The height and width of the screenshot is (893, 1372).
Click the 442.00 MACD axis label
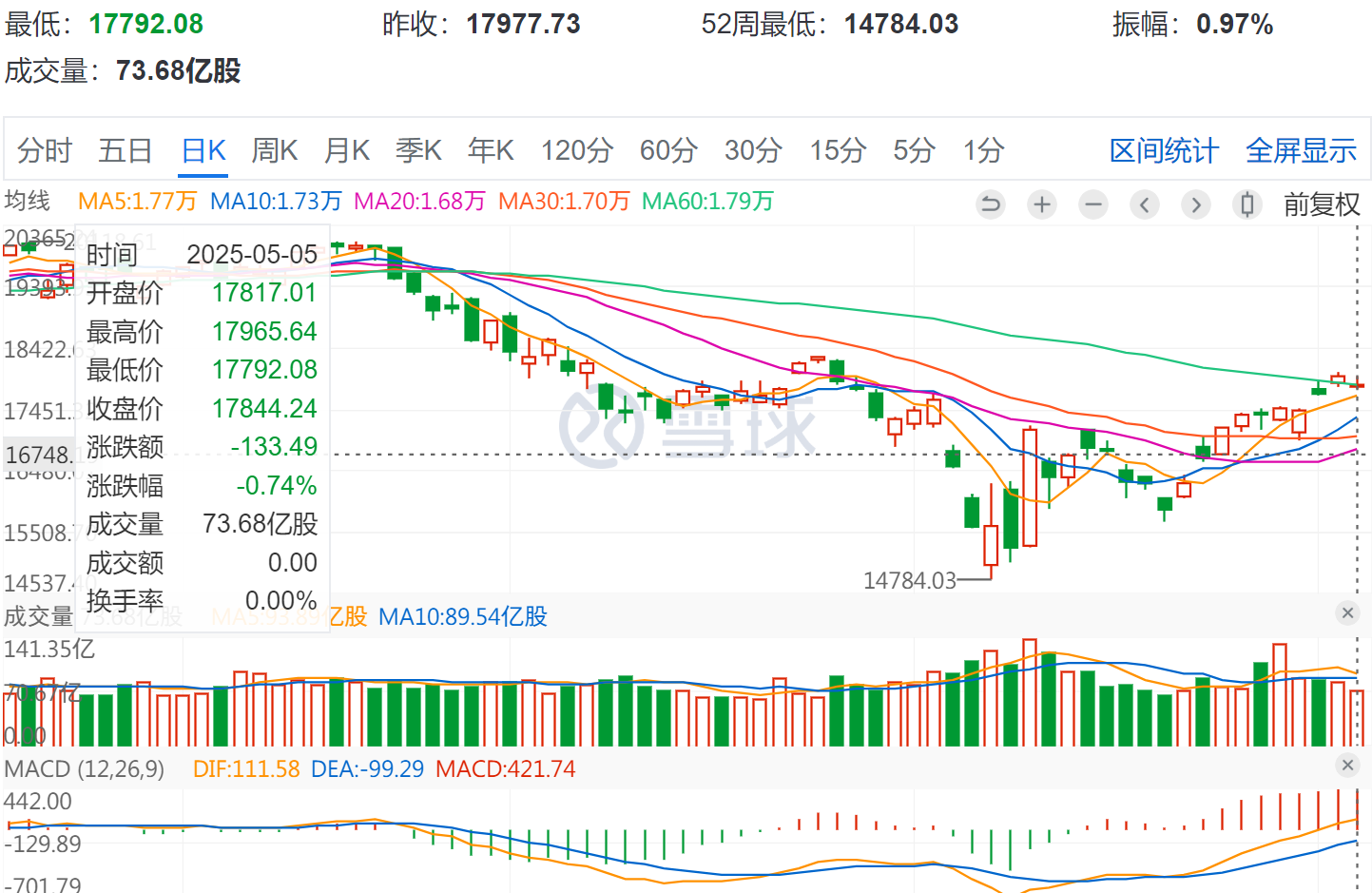click(38, 802)
